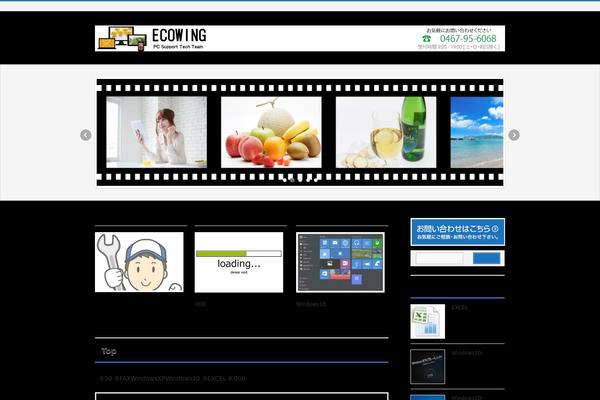Open the dark Windows10 sidebar thumbnail
The image size is (600, 400).
[x=427, y=366]
